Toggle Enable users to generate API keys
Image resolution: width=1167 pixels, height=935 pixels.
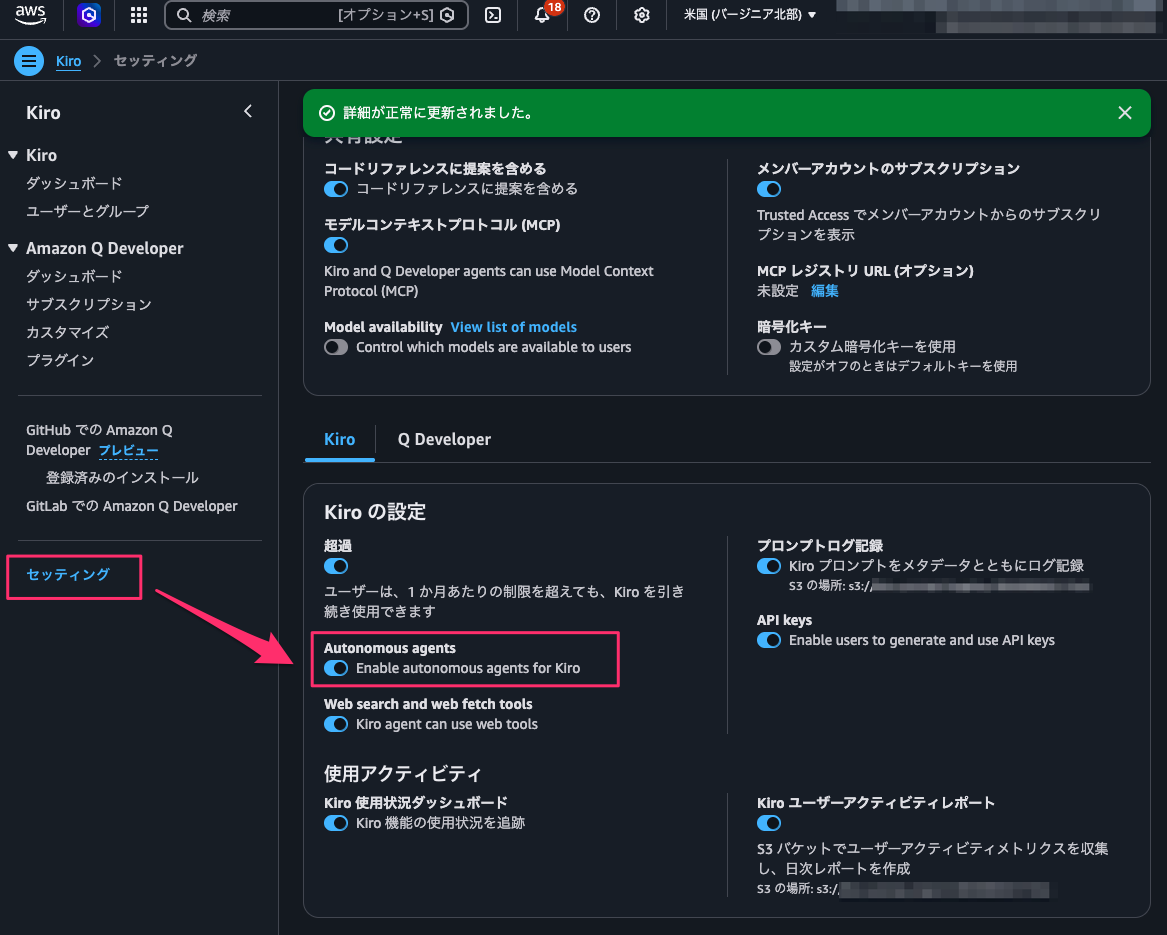pos(769,640)
